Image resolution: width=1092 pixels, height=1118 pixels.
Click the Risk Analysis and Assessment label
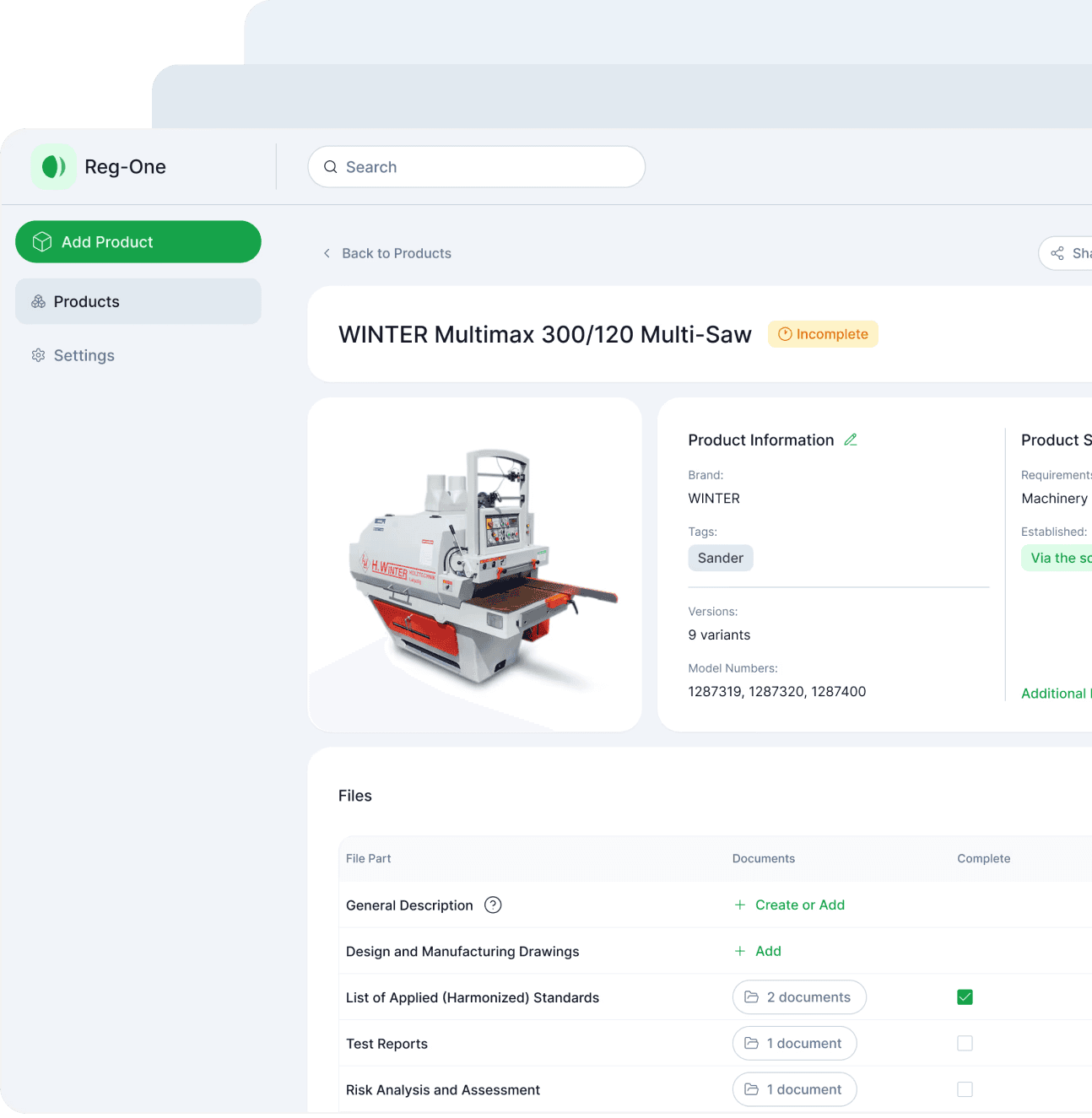[x=443, y=1090]
